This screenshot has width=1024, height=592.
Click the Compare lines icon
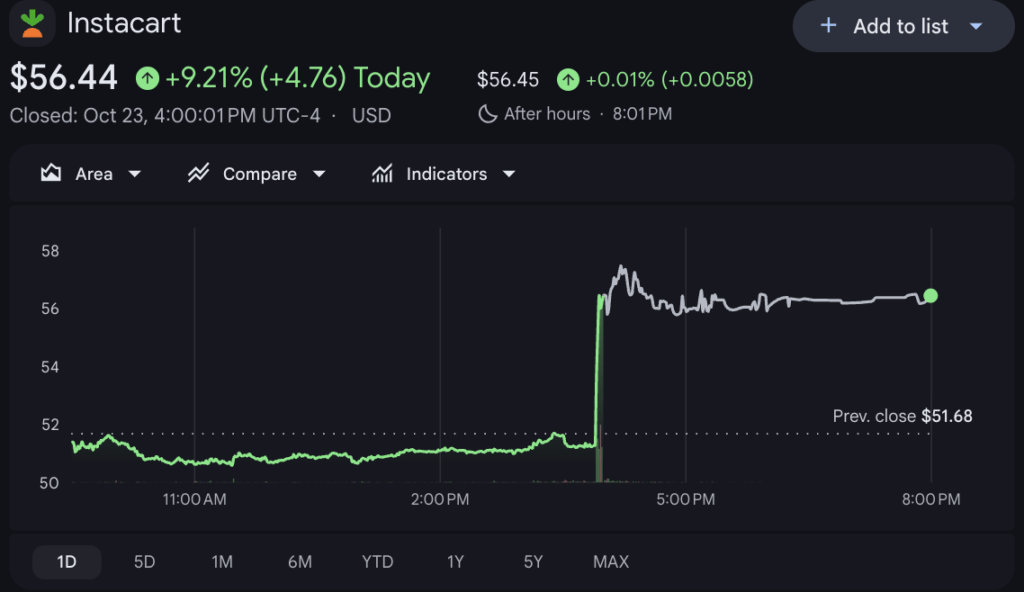pyautogui.click(x=199, y=173)
